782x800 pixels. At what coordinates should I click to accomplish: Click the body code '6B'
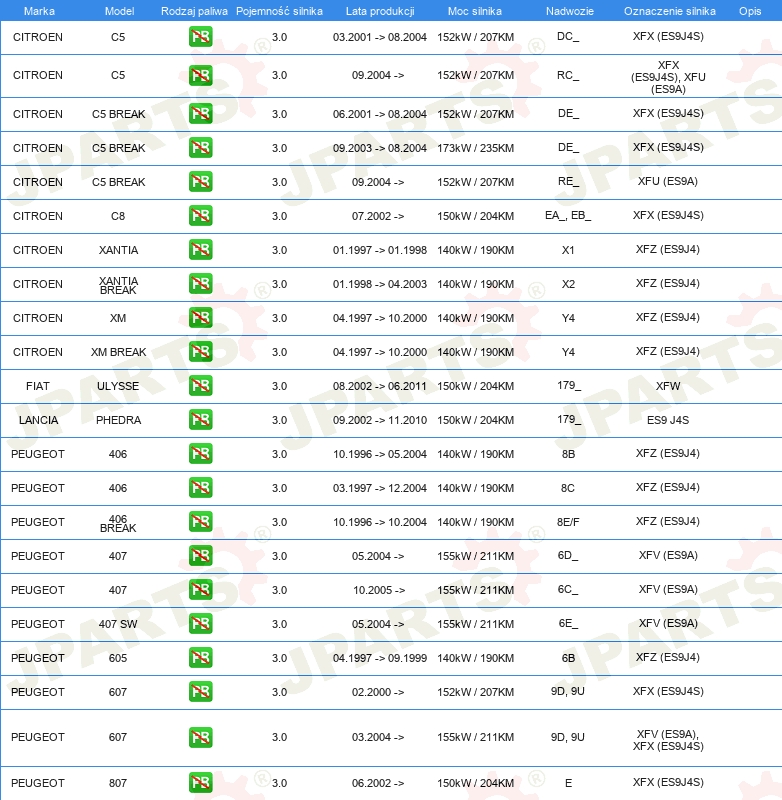(x=568, y=658)
